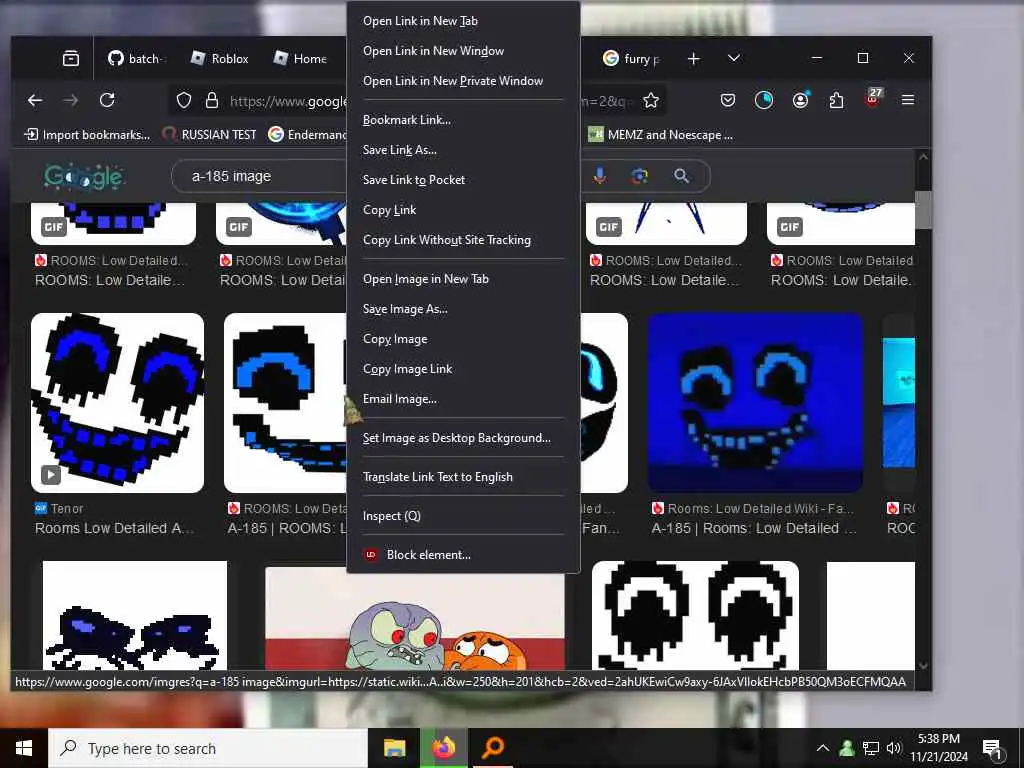Image resolution: width=1024 pixels, height=768 pixels.
Task: Click the orange magnifier taskbar app
Action: pos(493,748)
